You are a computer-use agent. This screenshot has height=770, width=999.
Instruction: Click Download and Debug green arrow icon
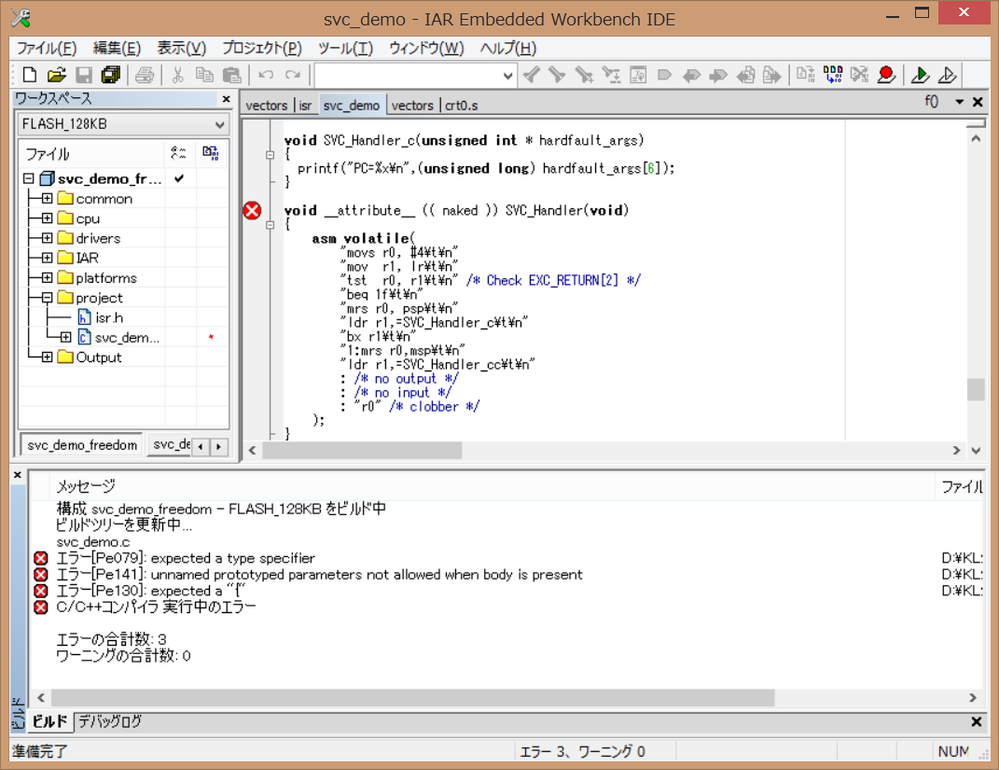(x=920, y=75)
